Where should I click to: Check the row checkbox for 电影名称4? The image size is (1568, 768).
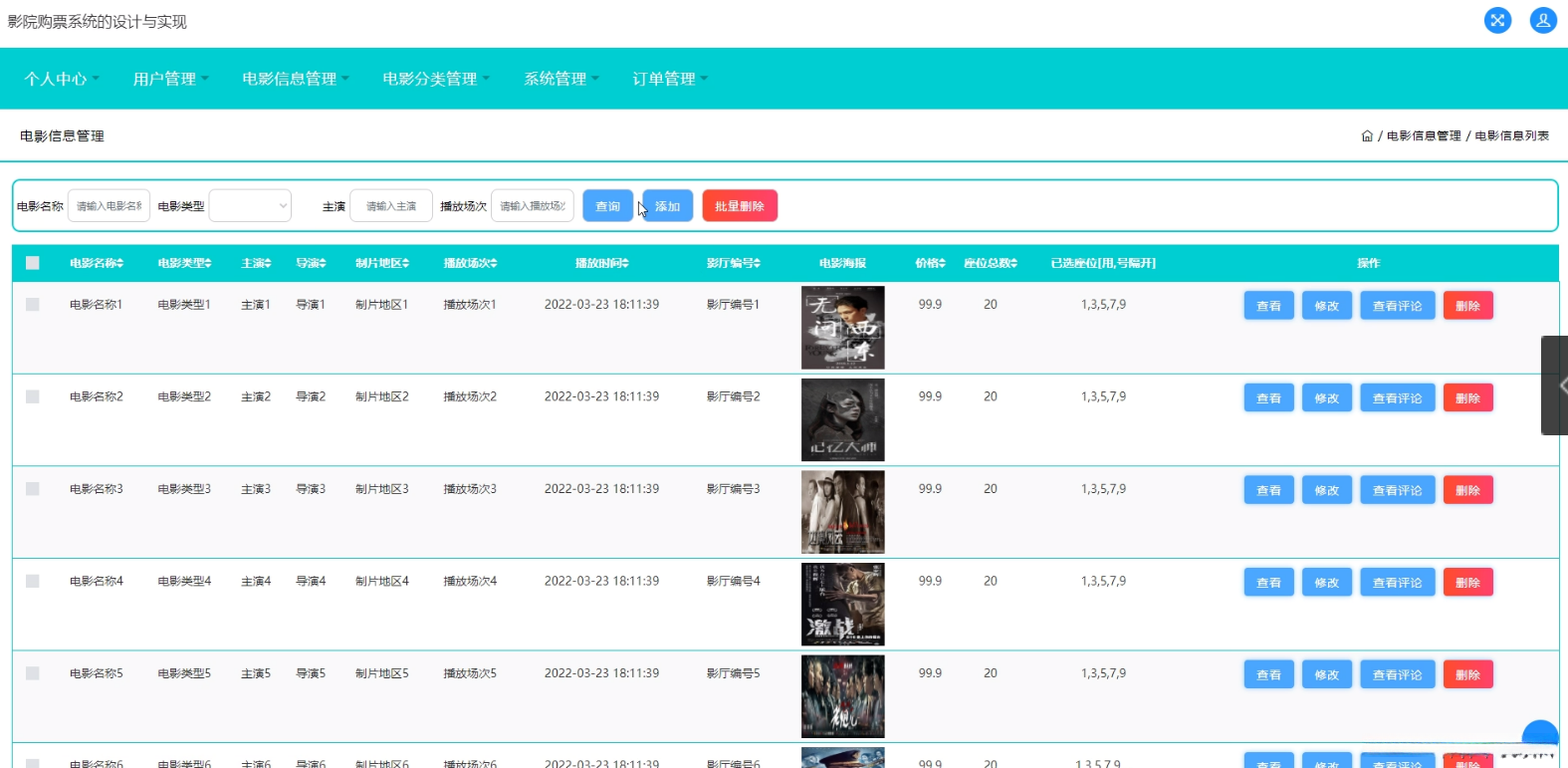33,581
